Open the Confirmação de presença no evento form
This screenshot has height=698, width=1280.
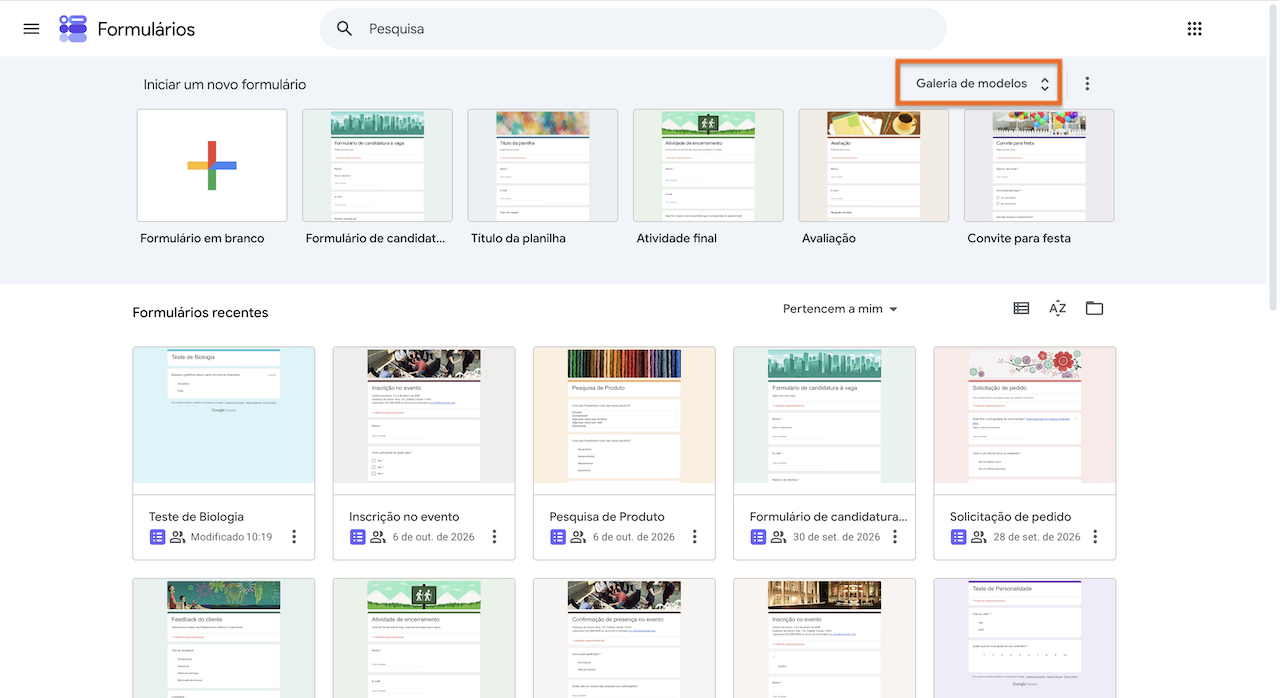(x=624, y=638)
